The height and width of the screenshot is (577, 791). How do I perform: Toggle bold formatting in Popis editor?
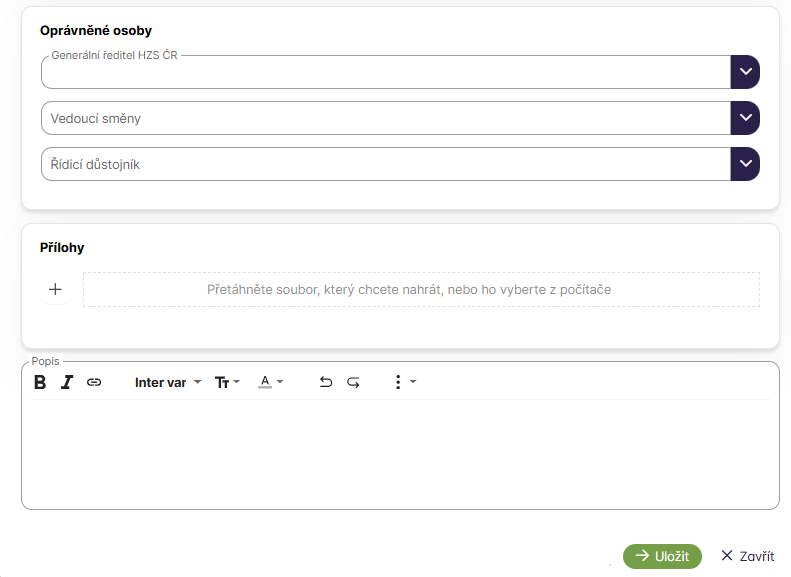pos(40,382)
